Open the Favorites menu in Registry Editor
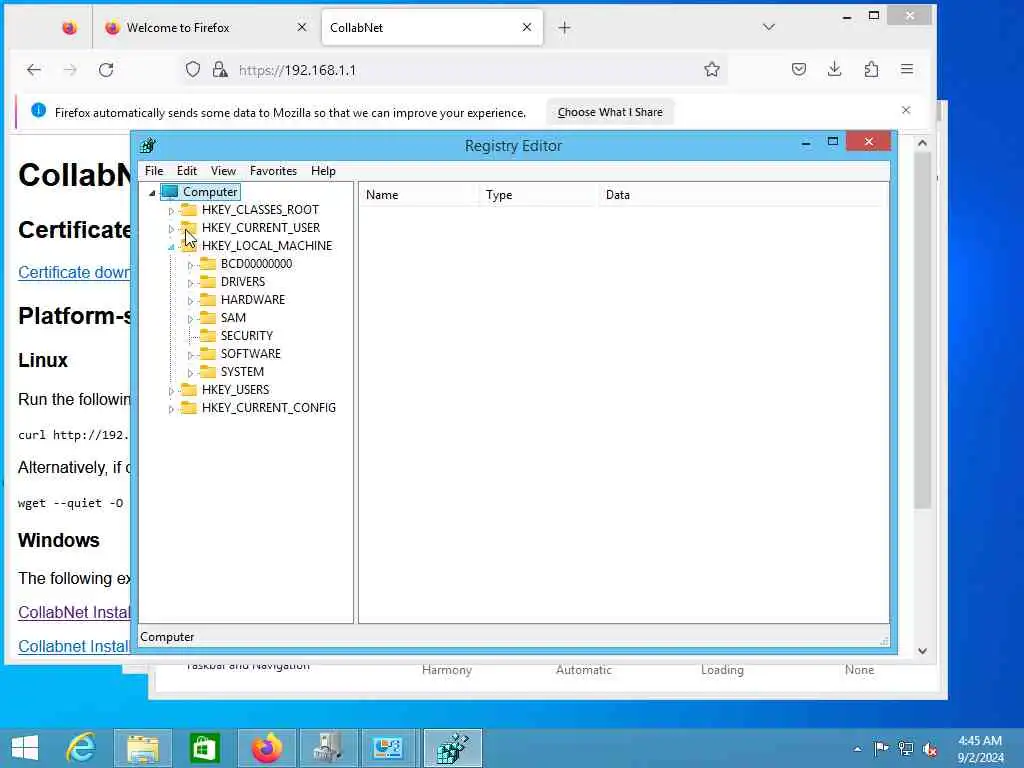Screen dimensions: 1024x768 [273, 171]
